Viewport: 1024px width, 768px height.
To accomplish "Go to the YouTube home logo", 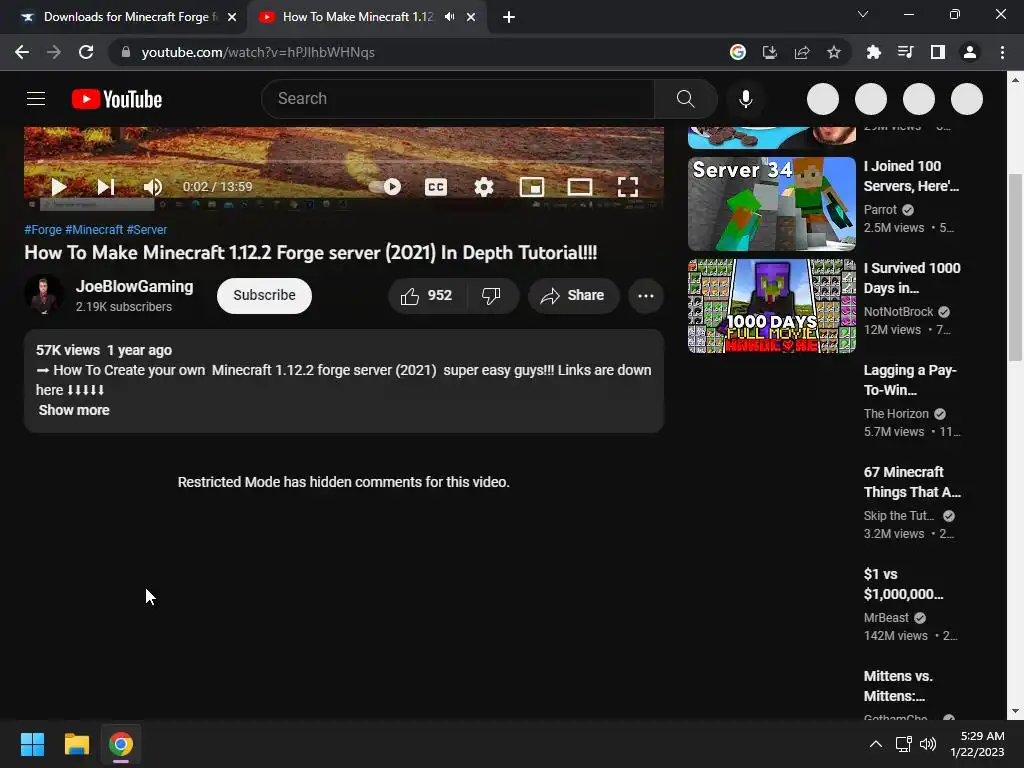I will tap(117, 99).
